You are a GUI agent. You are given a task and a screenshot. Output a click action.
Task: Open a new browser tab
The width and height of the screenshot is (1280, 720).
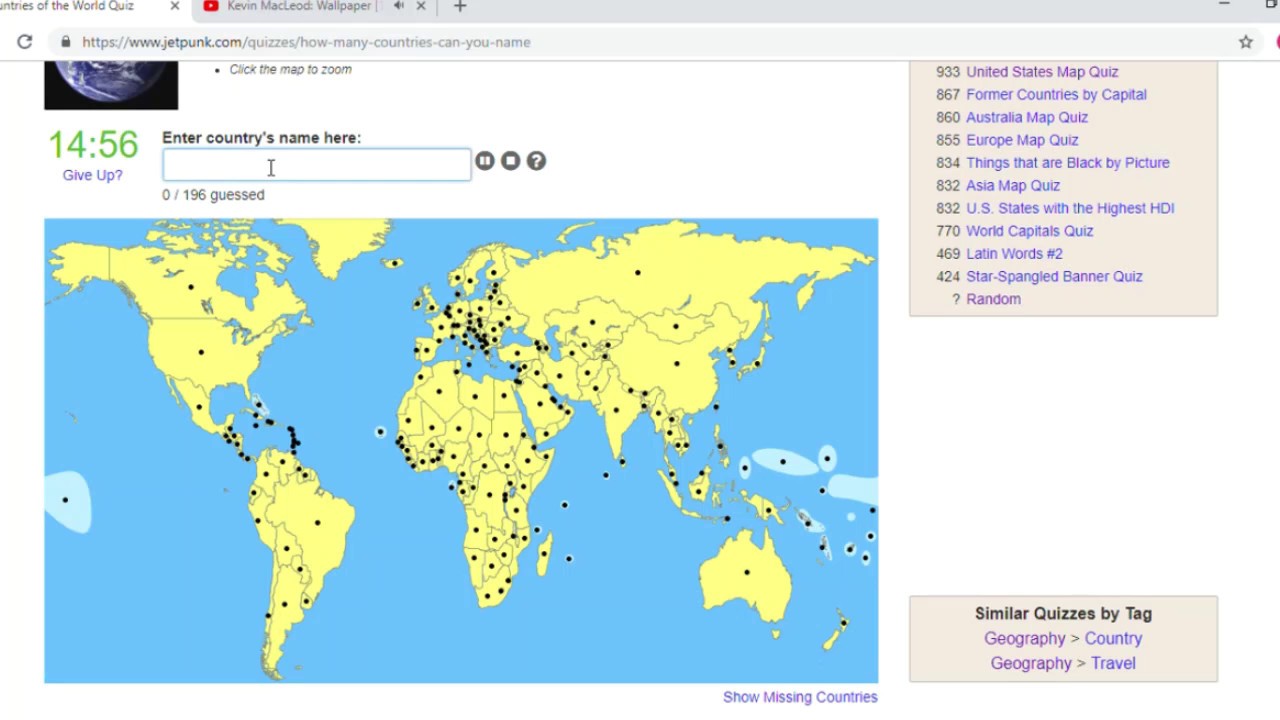tap(460, 6)
